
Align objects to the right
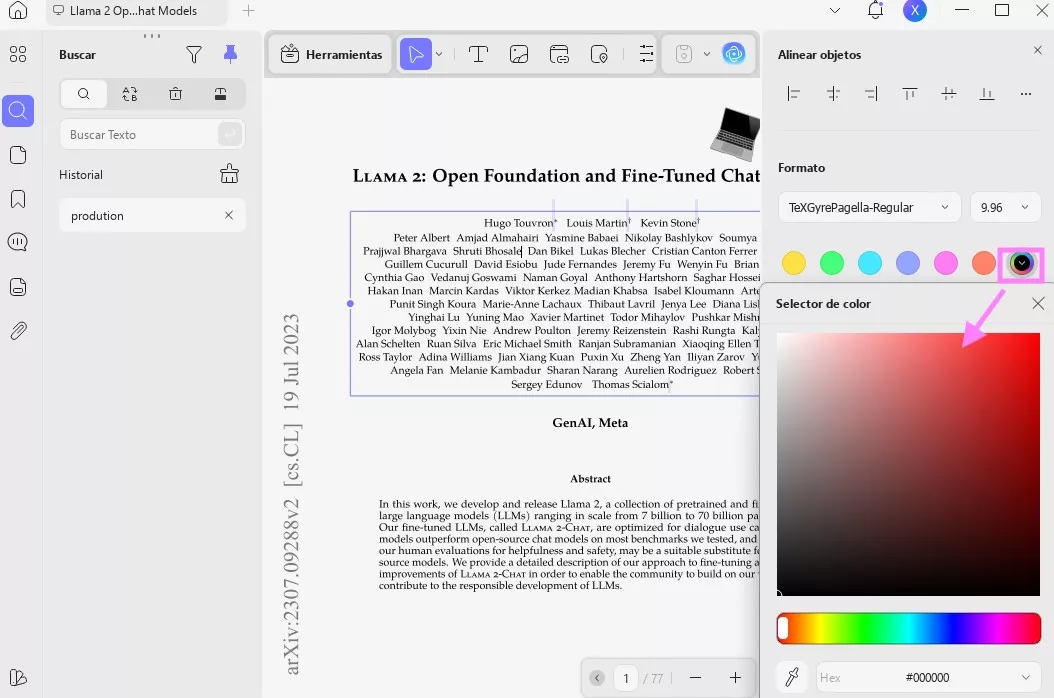871,94
